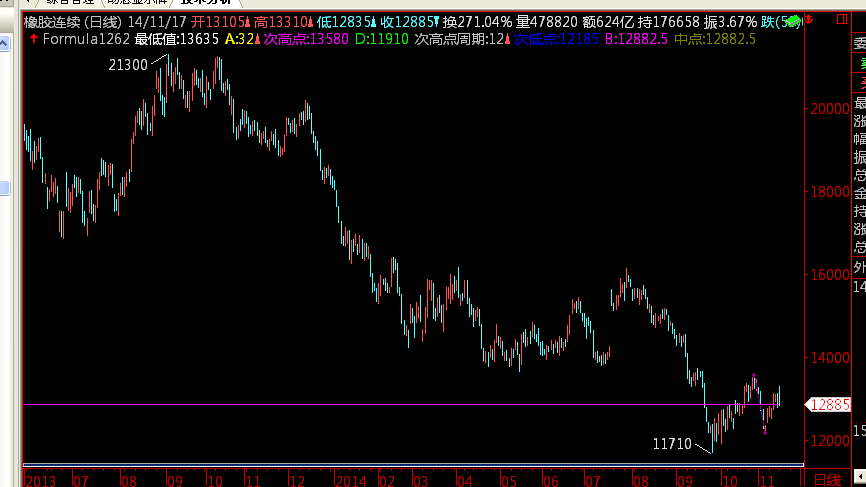Click the red arrow before Formula1262
Screen dimensions: 866x487
point(34,39)
